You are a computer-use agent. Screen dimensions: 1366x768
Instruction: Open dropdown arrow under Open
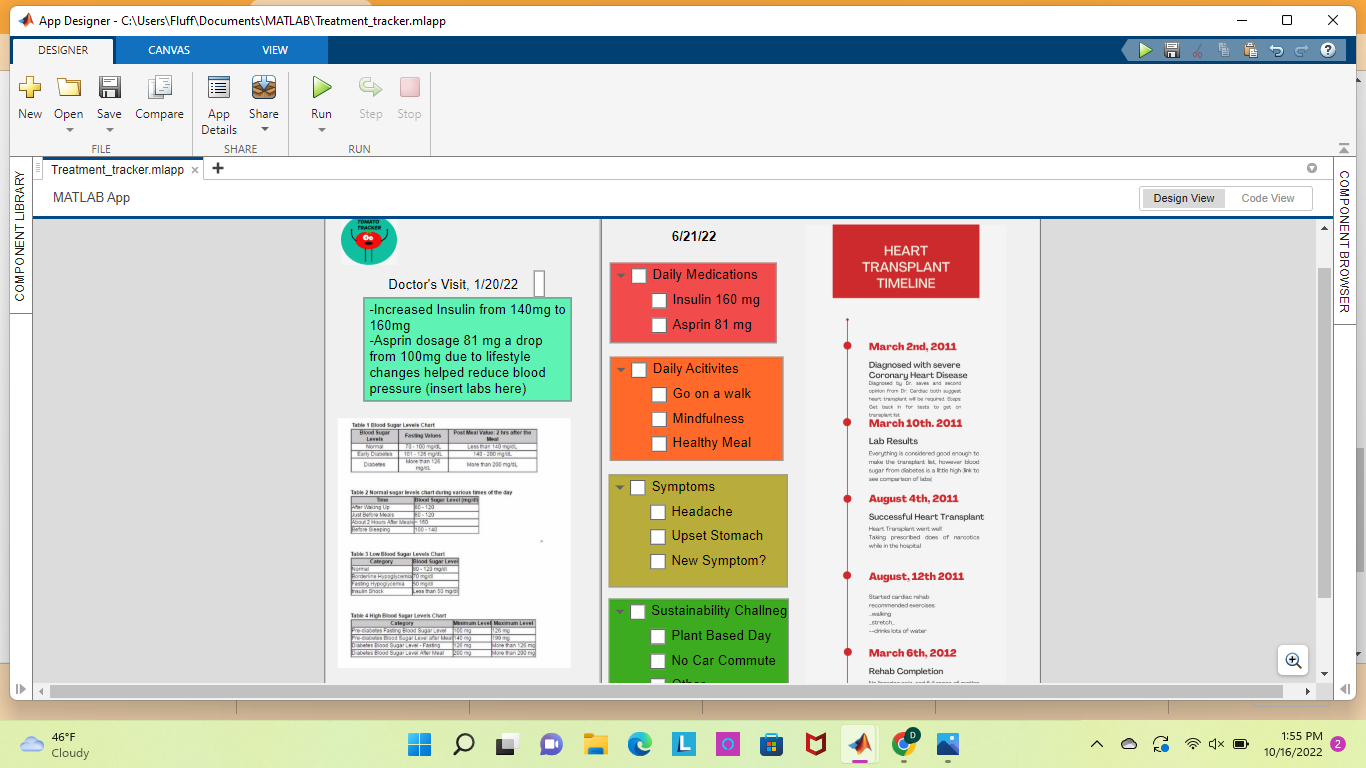pyautogui.click(x=69, y=129)
